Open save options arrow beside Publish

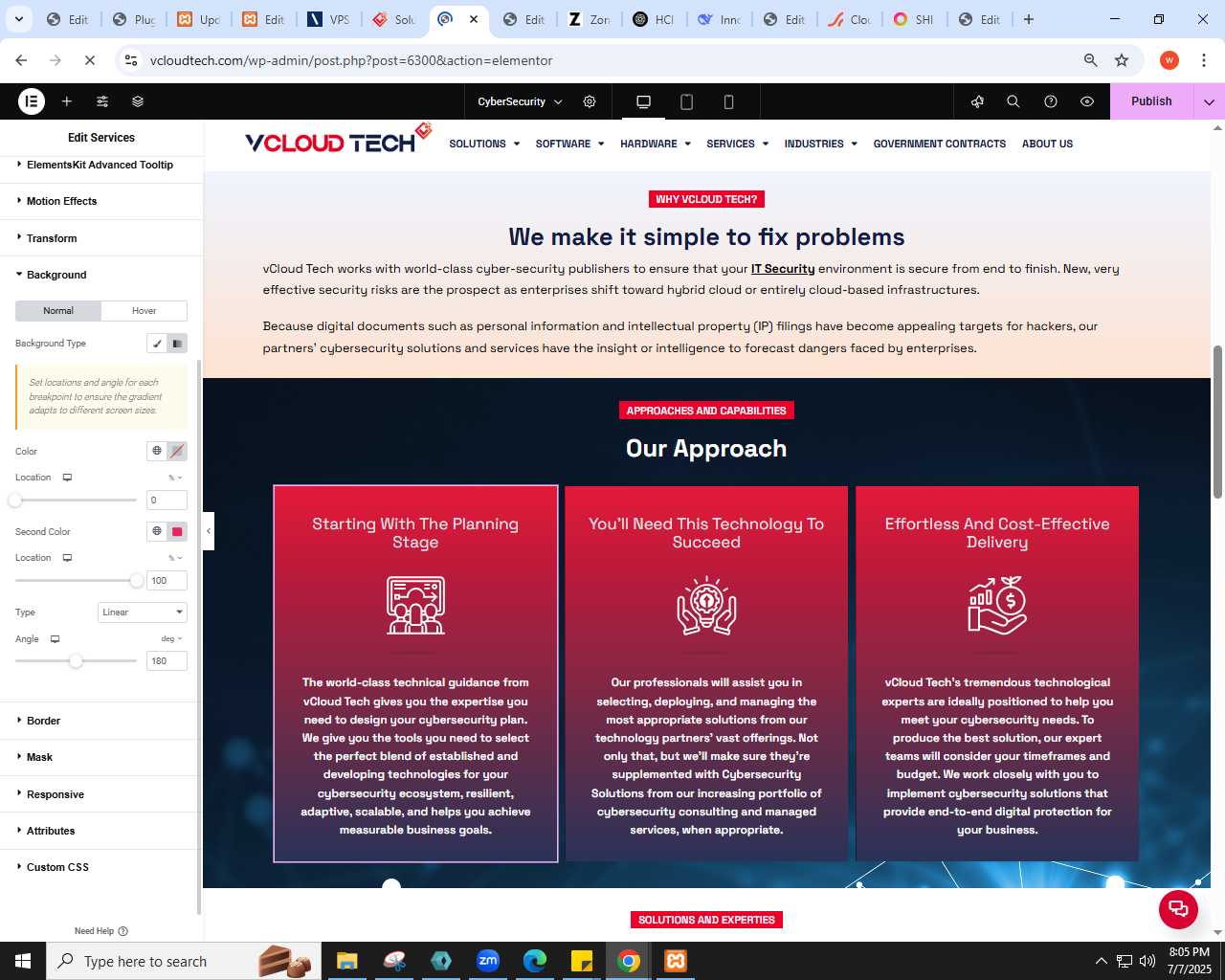(x=1209, y=101)
